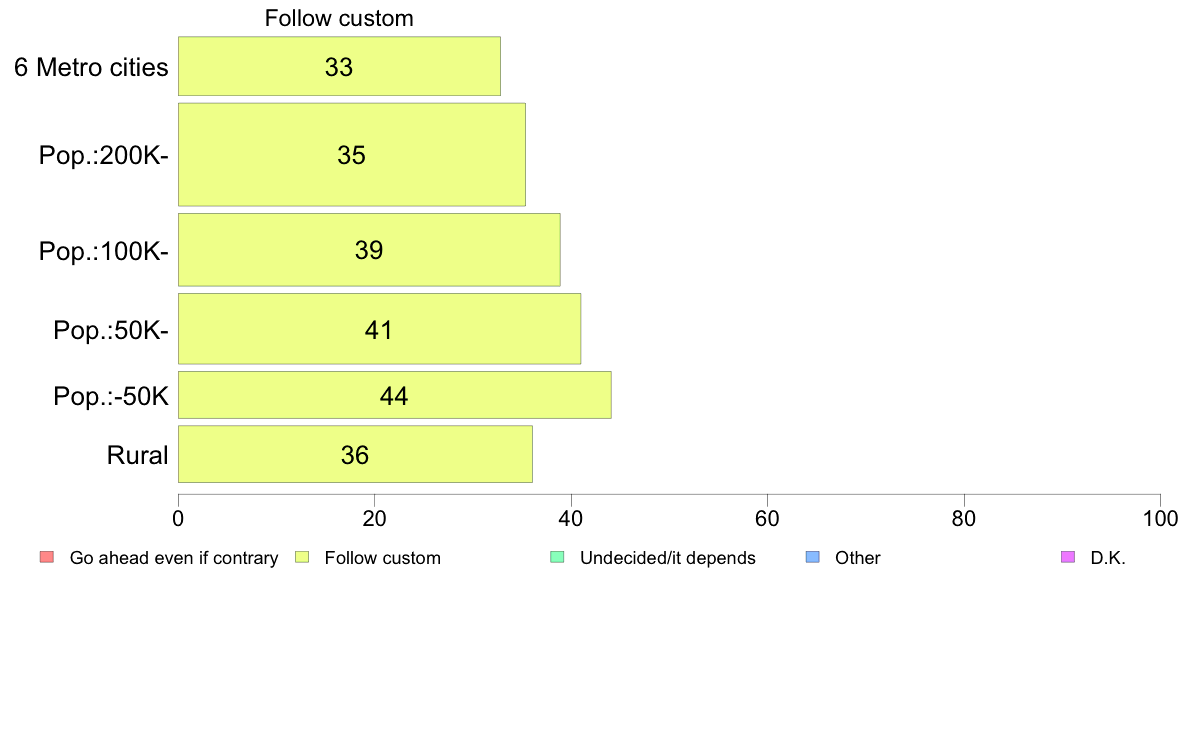Click the 'Pop.:-50K' row label
The height and width of the screenshot is (736, 1188).
coord(111,396)
